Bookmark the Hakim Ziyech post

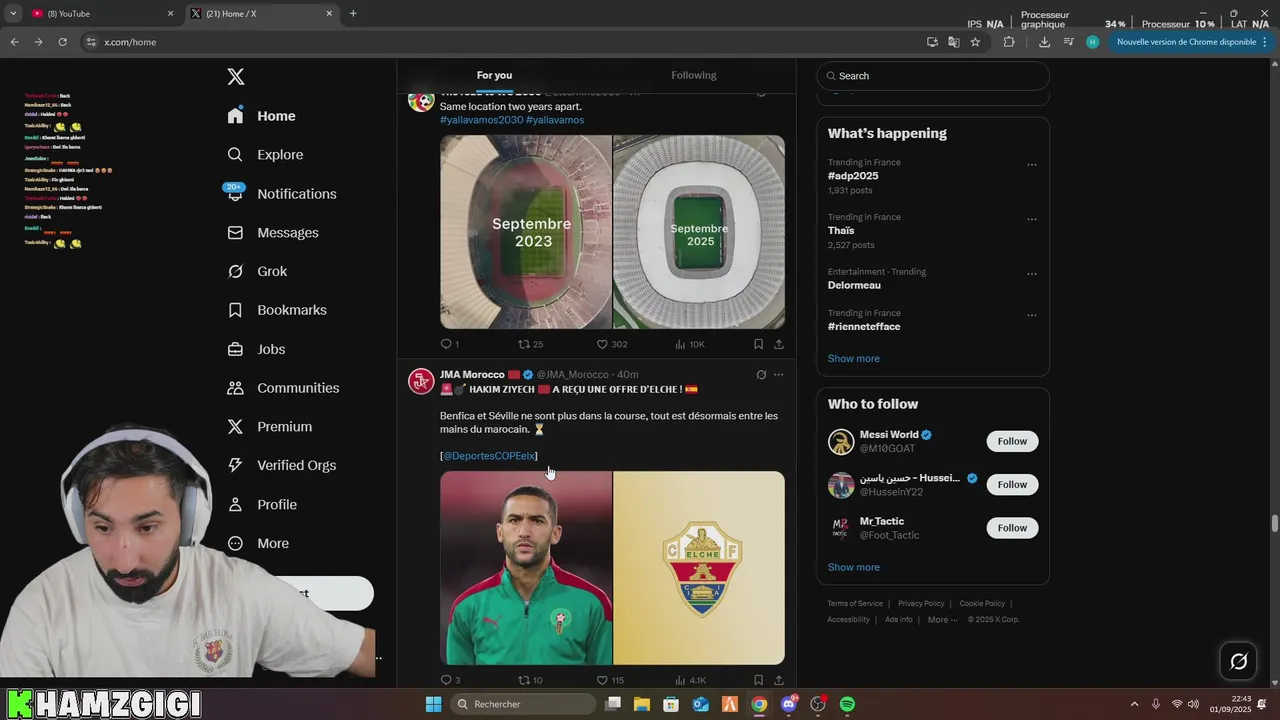[758, 680]
